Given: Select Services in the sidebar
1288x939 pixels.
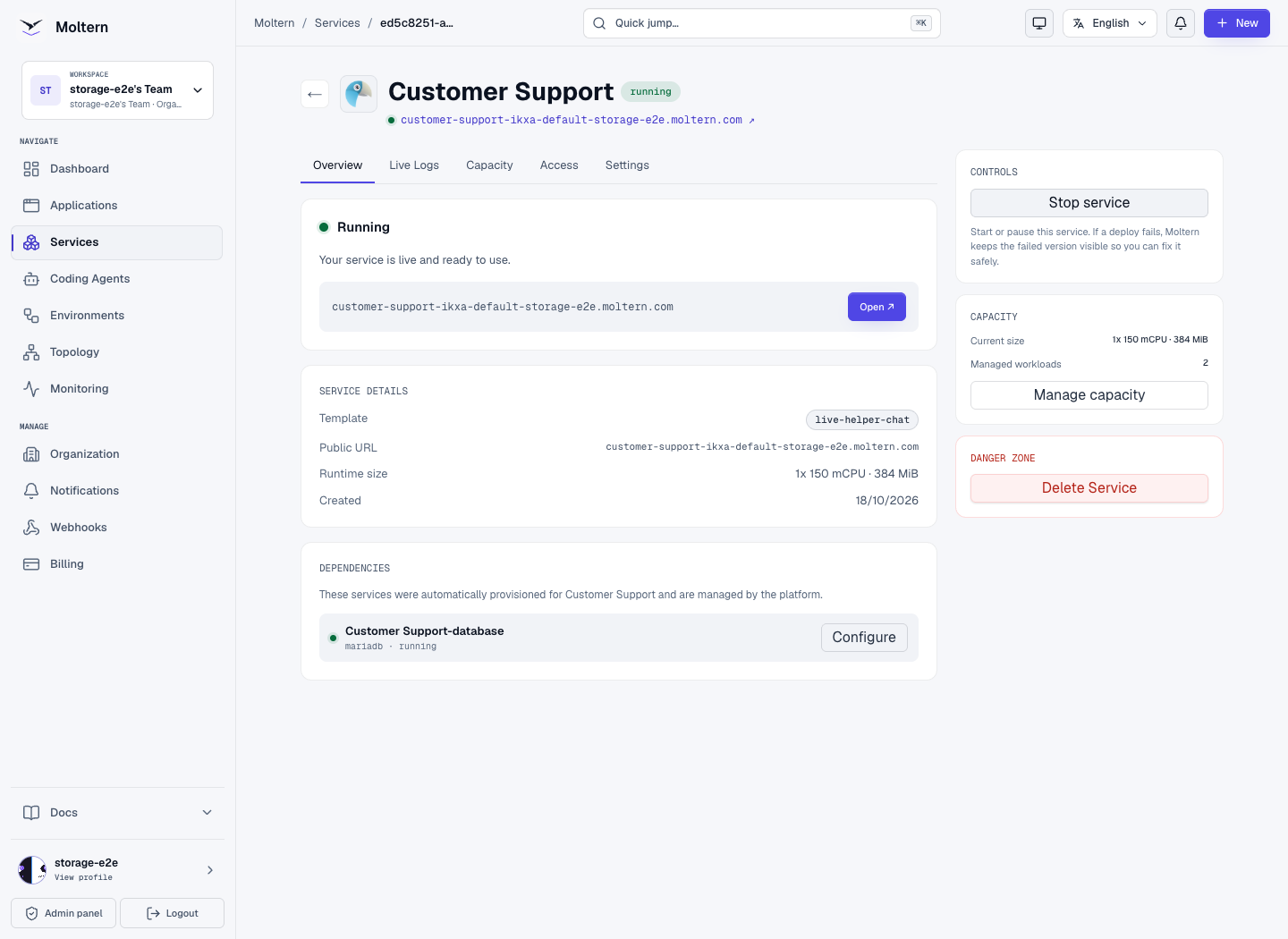Looking at the screenshot, I should pyautogui.click(x=116, y=242).
